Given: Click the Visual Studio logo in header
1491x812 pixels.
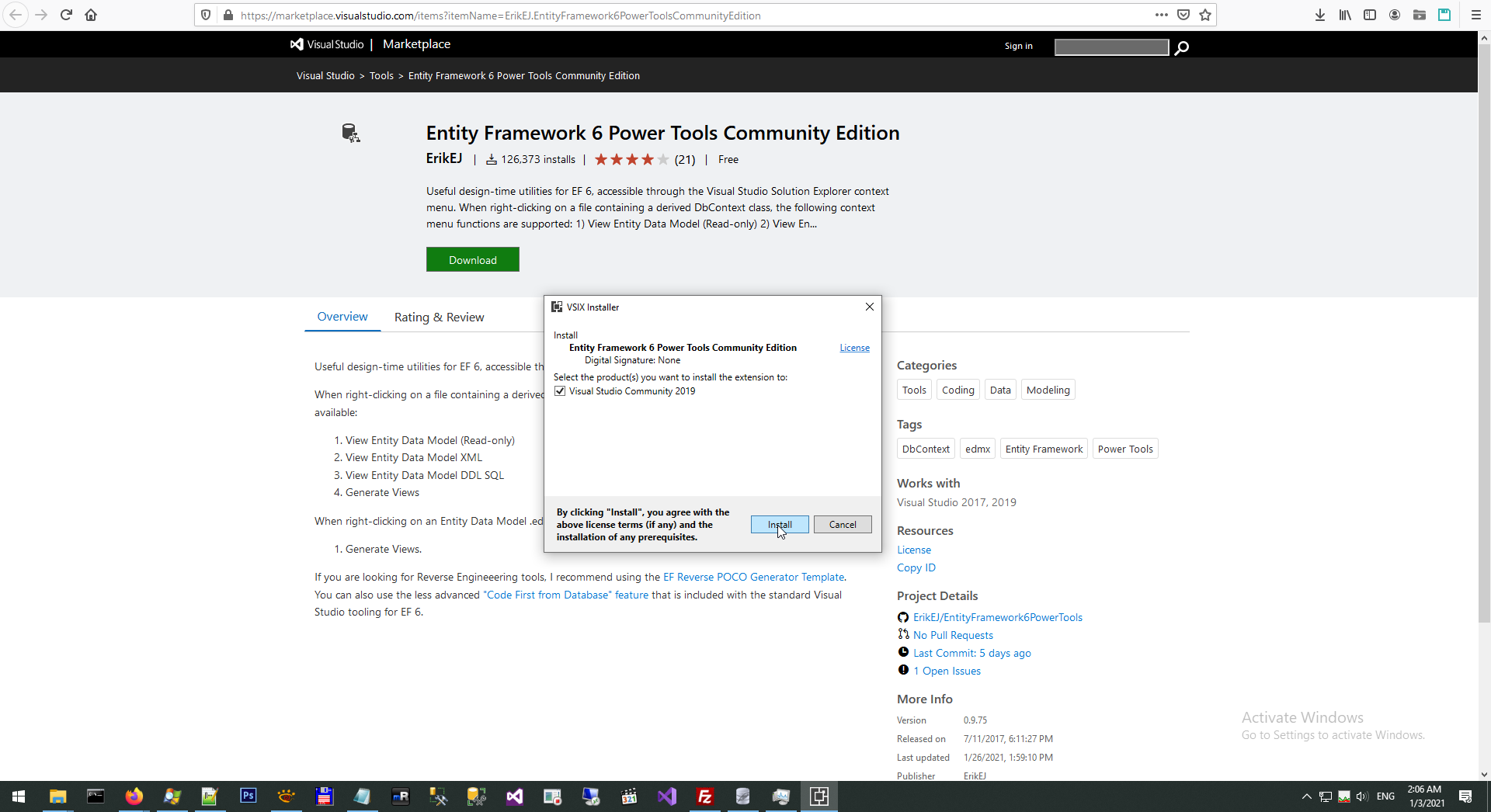Looking at the screenshot, I should 327,44.
